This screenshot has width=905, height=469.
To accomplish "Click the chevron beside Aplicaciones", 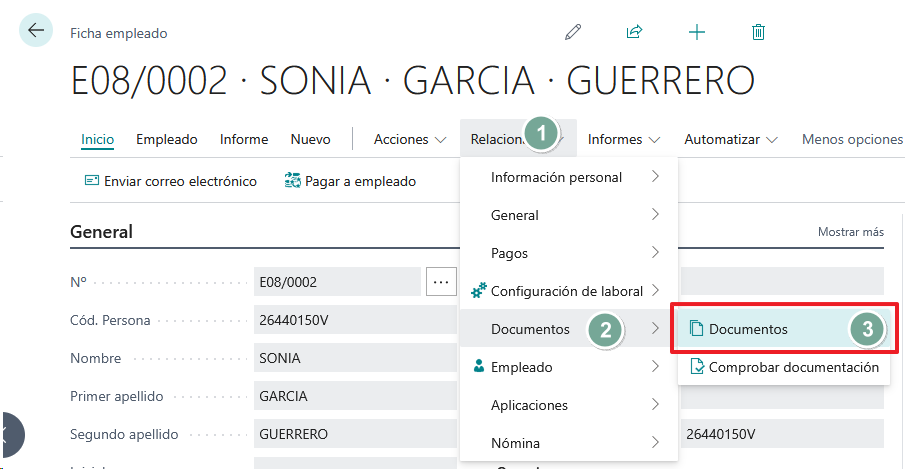I will coord(655,404).
